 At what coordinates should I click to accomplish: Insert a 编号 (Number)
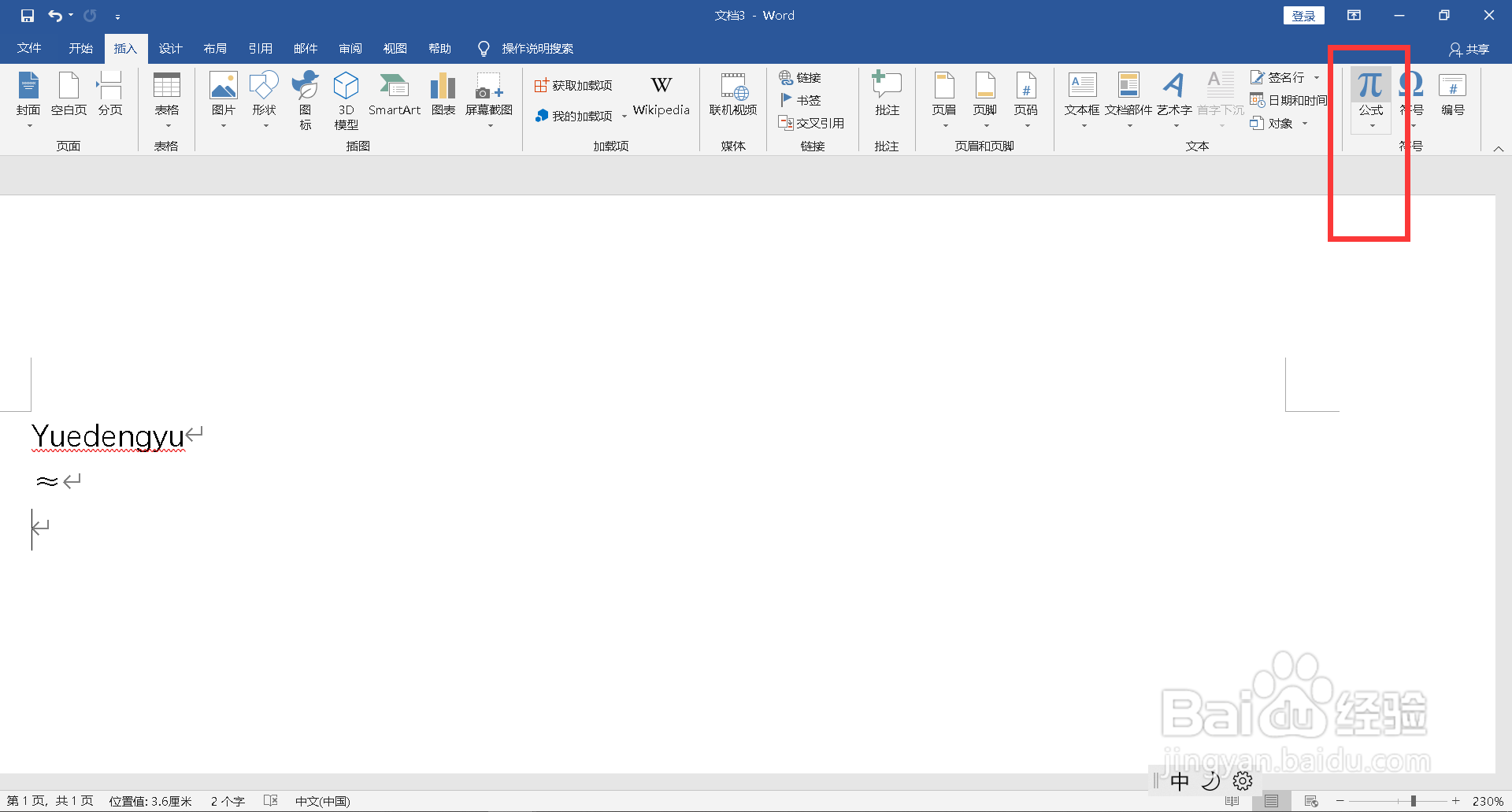pos(1453,95)
